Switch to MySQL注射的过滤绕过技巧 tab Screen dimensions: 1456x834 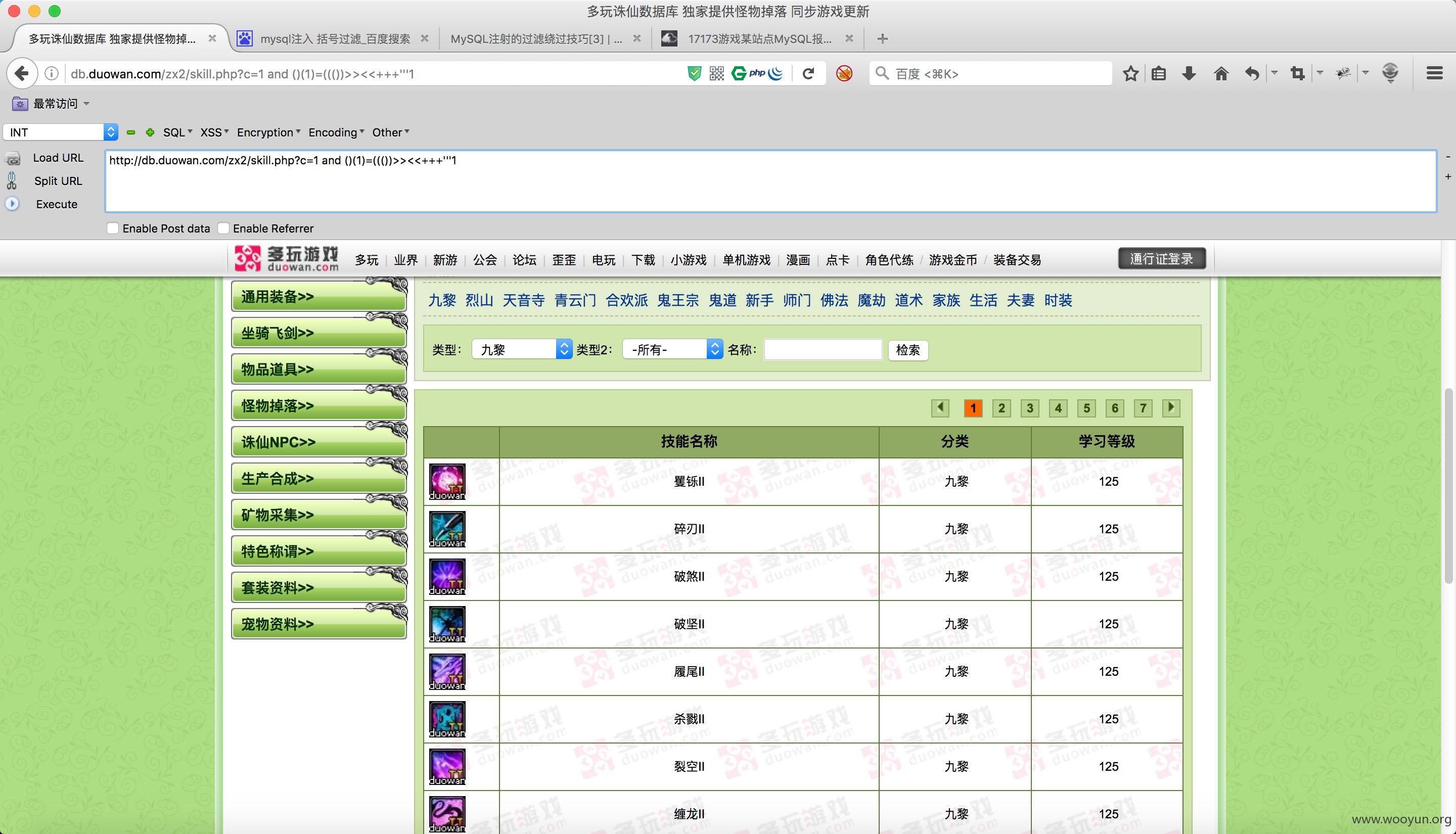536,39
